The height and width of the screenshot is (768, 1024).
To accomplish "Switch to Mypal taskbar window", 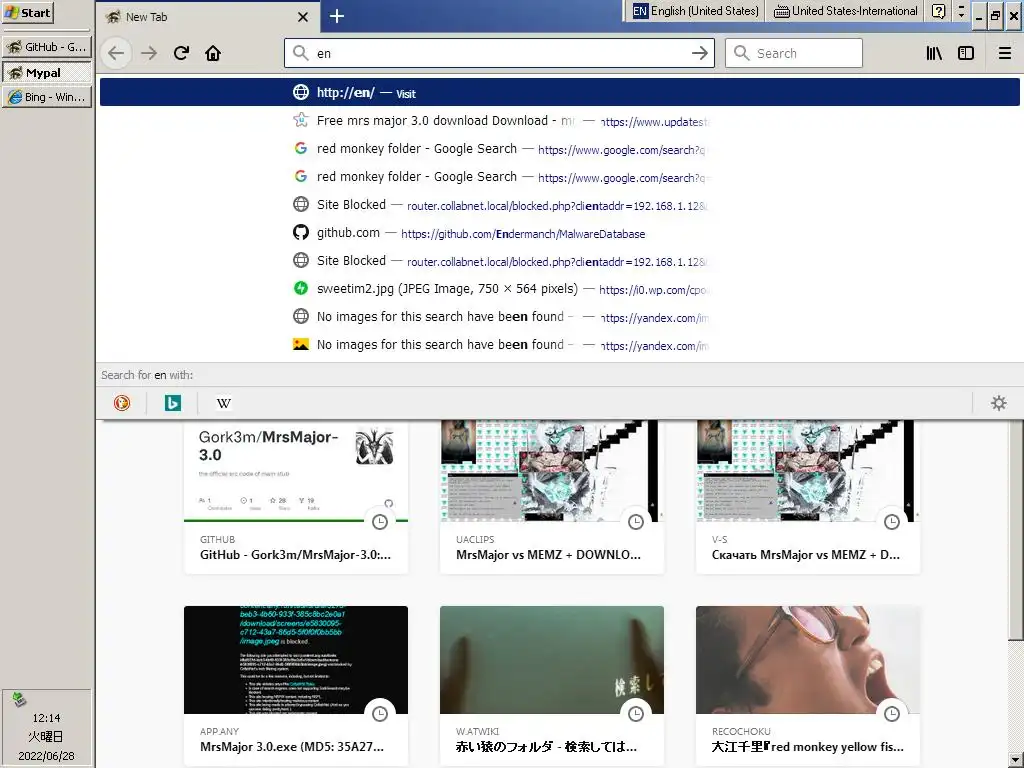I will click(46, 72).
